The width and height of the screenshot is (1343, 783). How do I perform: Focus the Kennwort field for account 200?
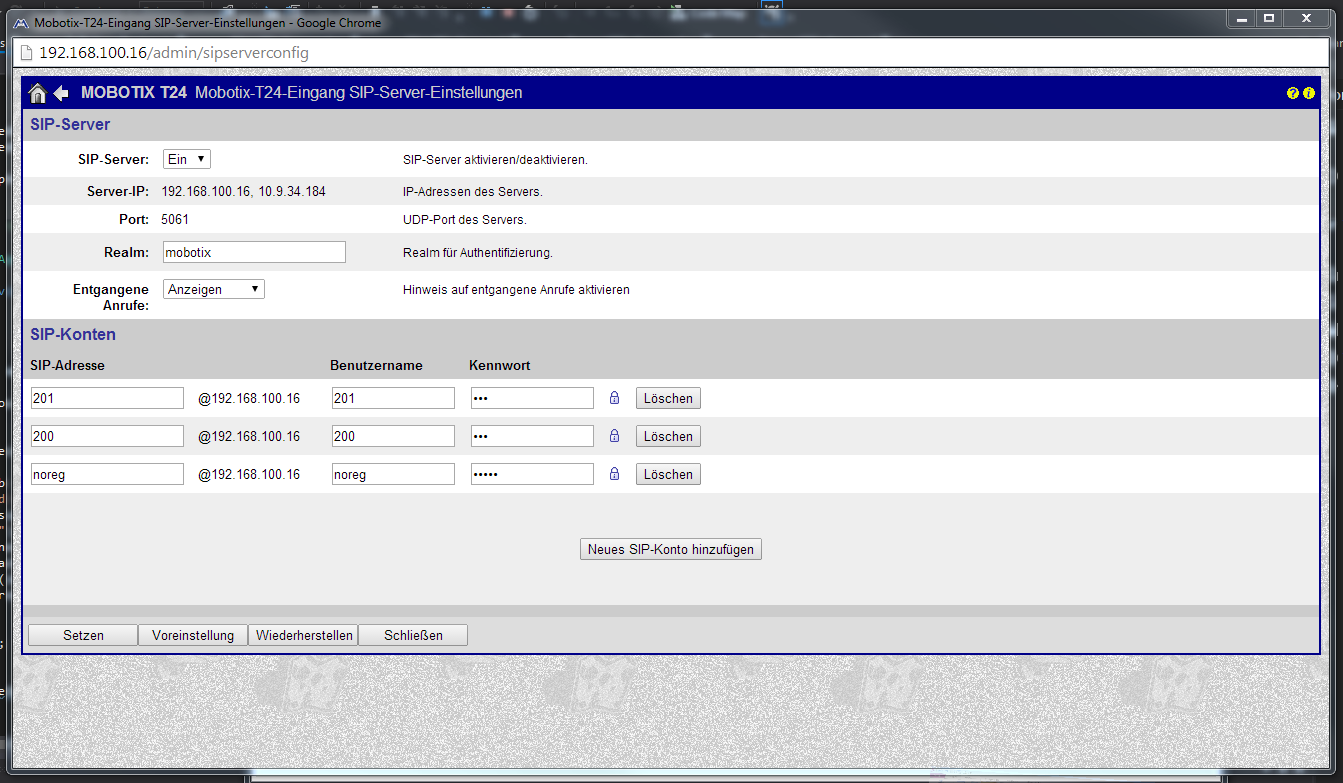pyautogui.click(x=532, y=436)
